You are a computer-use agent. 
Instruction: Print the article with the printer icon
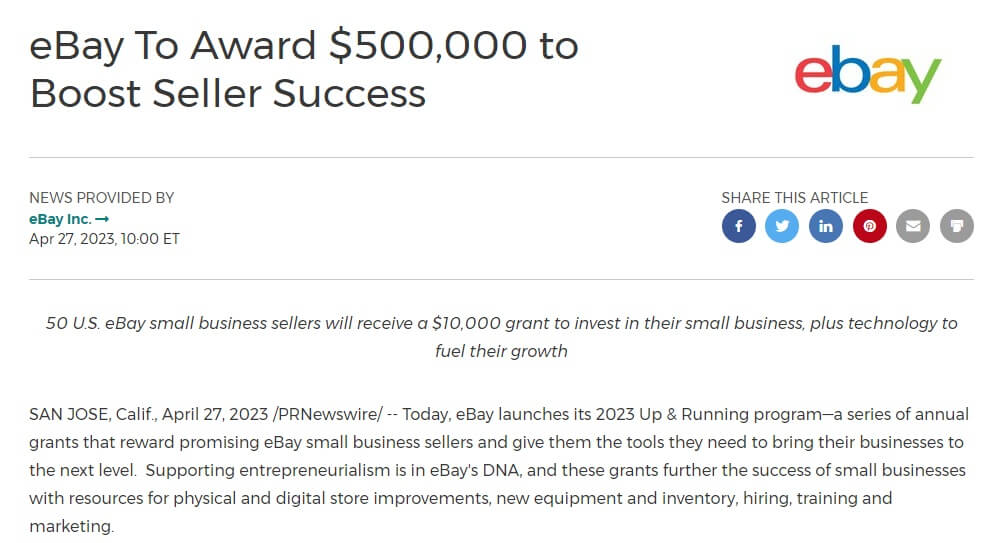click(x=957, y=226)
